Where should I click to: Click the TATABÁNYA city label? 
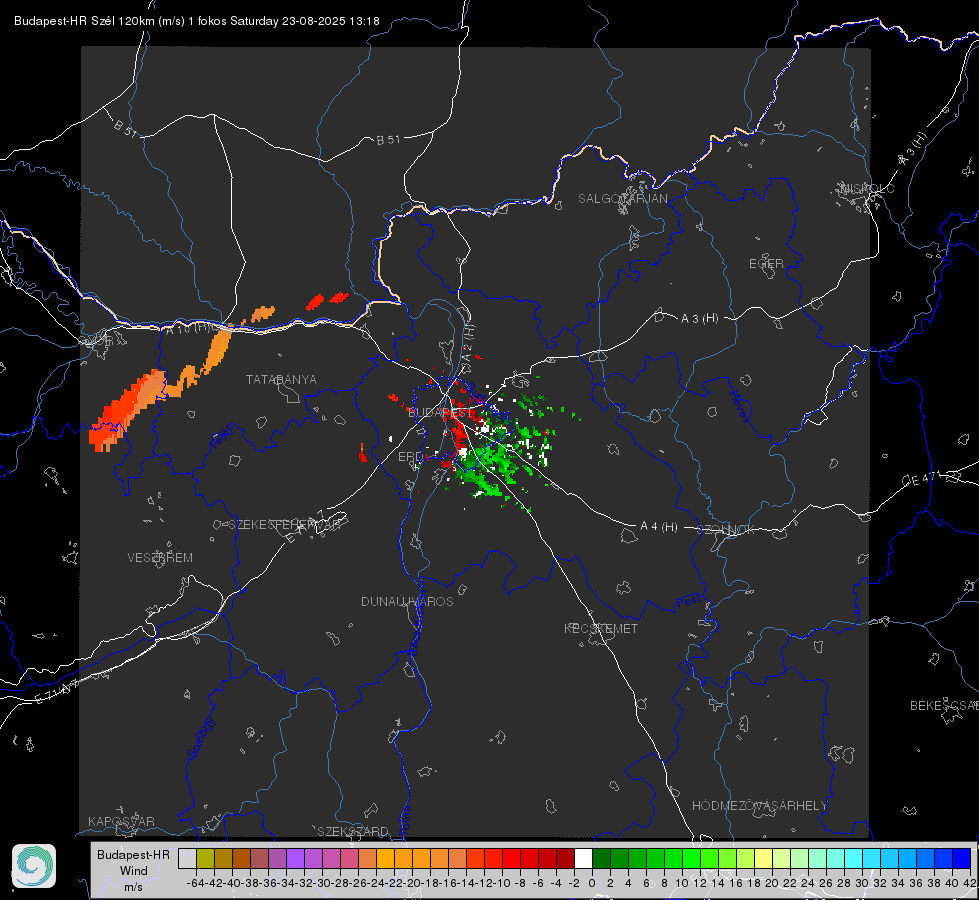click(281, 380)
